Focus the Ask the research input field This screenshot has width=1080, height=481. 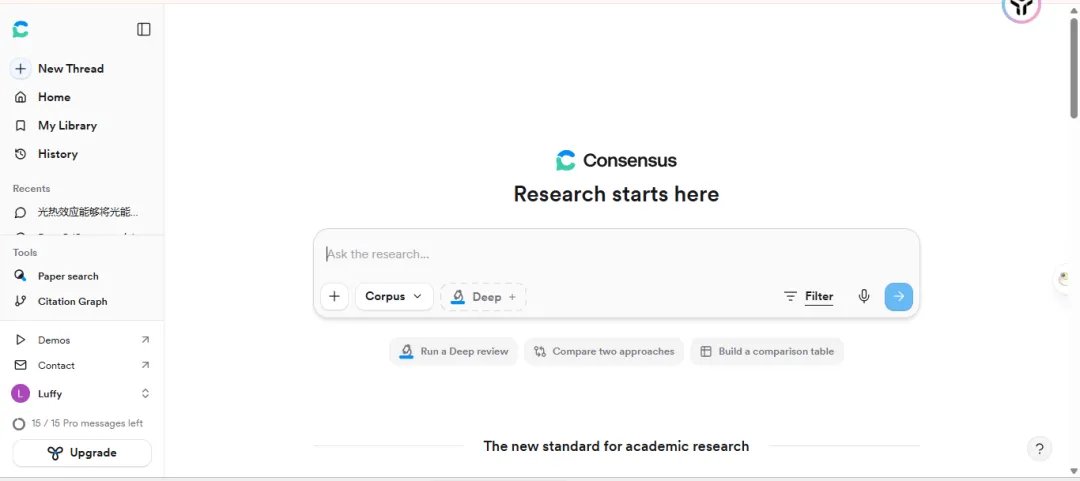(616, 254)
